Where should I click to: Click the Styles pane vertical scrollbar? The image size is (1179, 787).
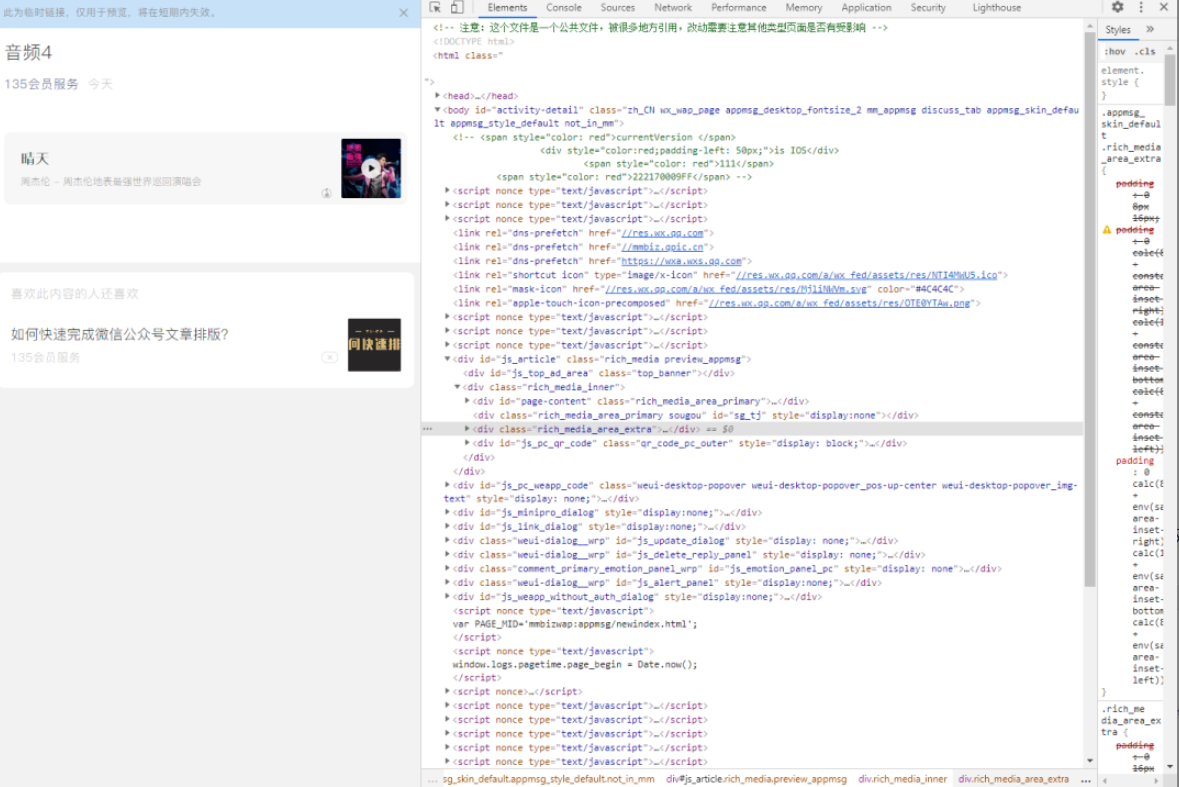(1170, 79)
